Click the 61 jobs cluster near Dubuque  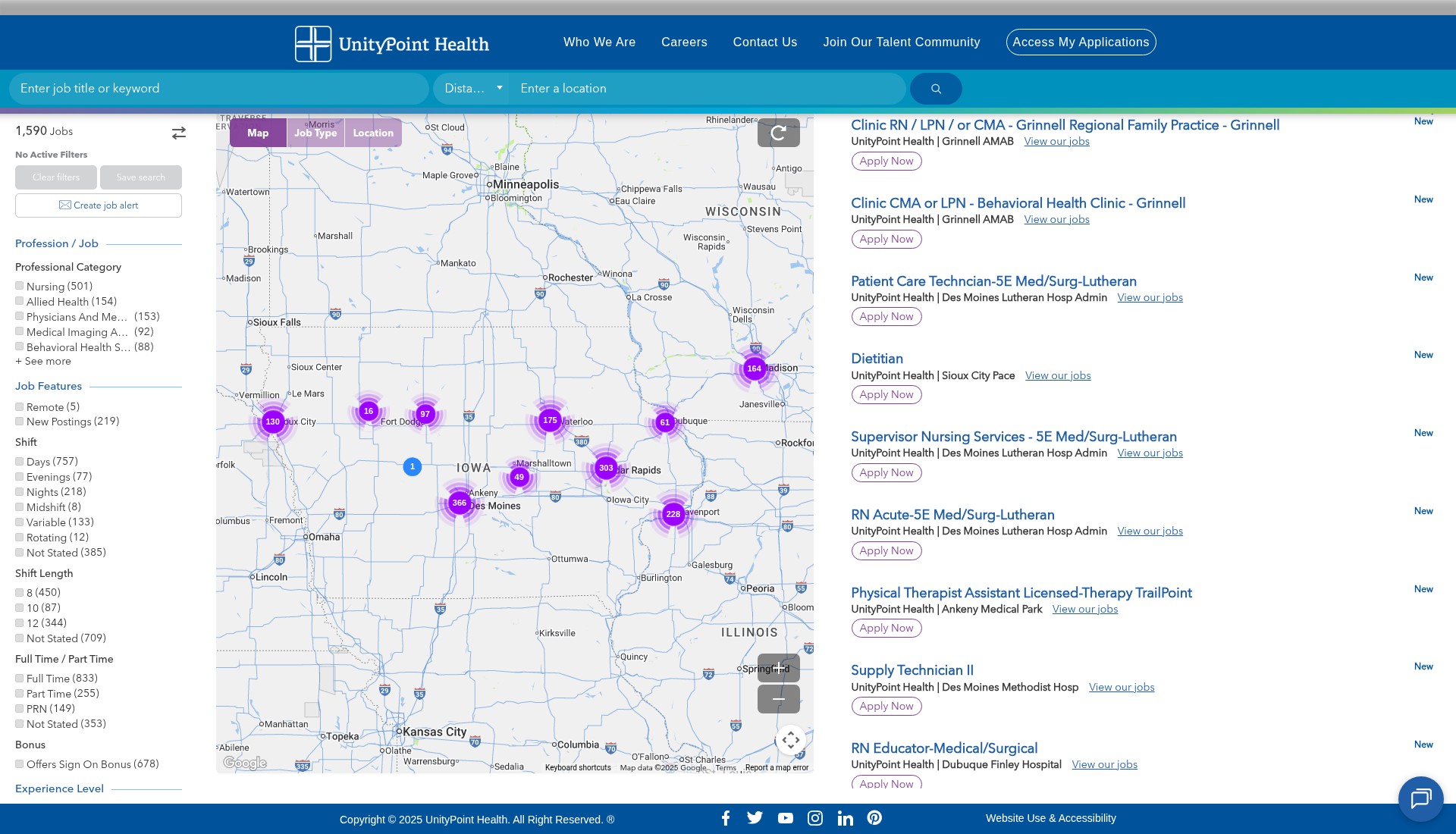point(665,422)
